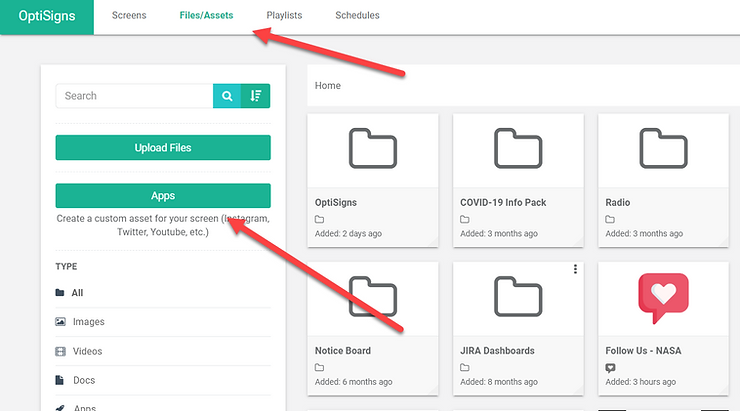The width and height of the screenshot is (740, 411).
Task: Click small folder icon under Notice Board
Action: pos(320,368)
